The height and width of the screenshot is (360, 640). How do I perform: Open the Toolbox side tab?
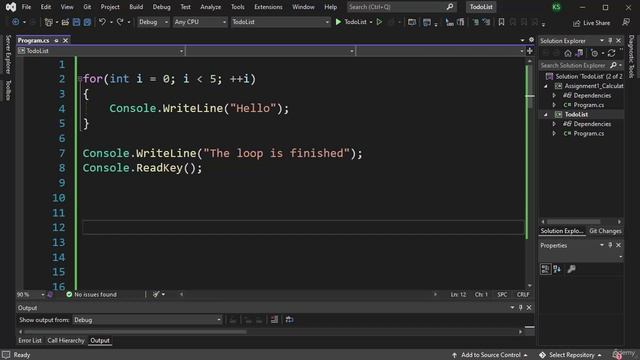pyautogui.click(x=8, y=90)
